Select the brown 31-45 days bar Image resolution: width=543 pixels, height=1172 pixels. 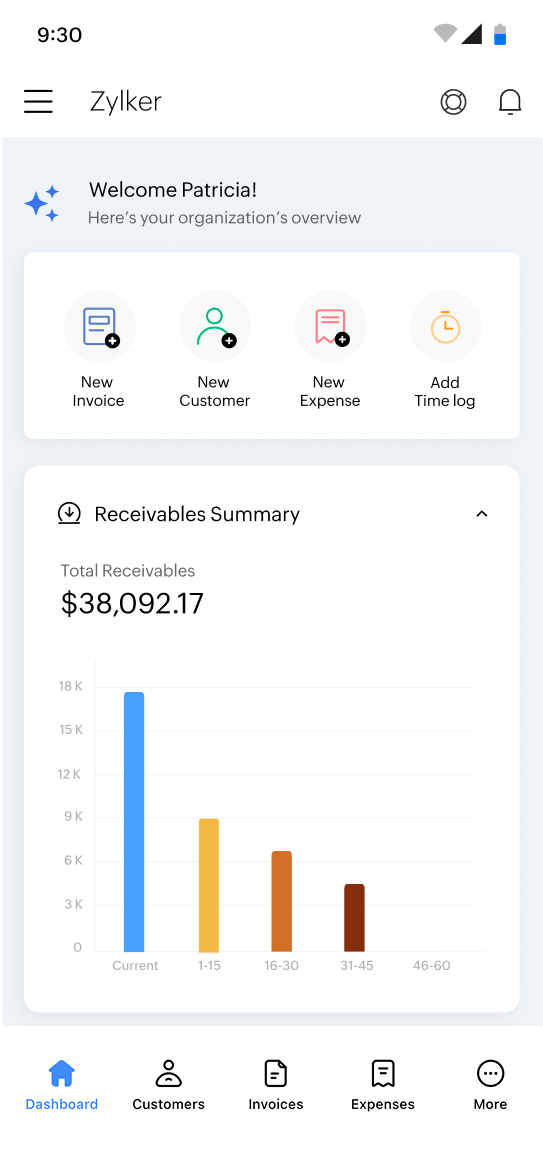coord(355,918)
